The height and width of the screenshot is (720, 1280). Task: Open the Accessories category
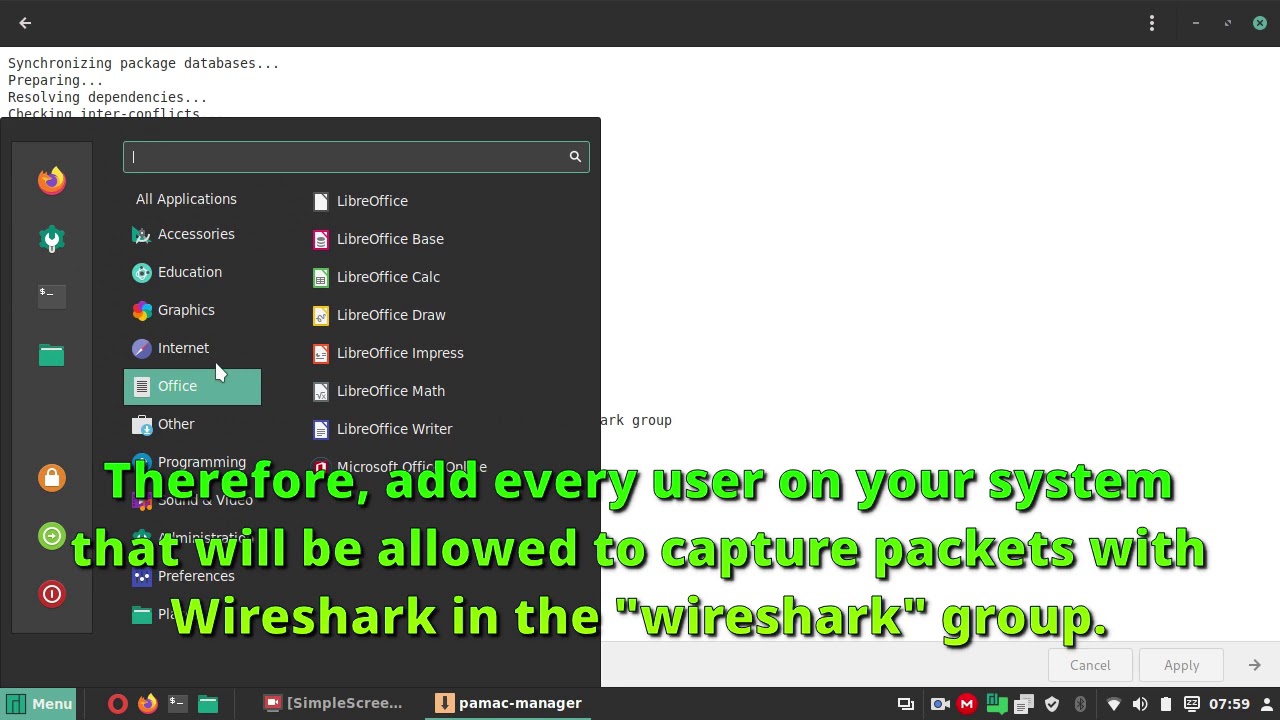click(x=192, y=234)
